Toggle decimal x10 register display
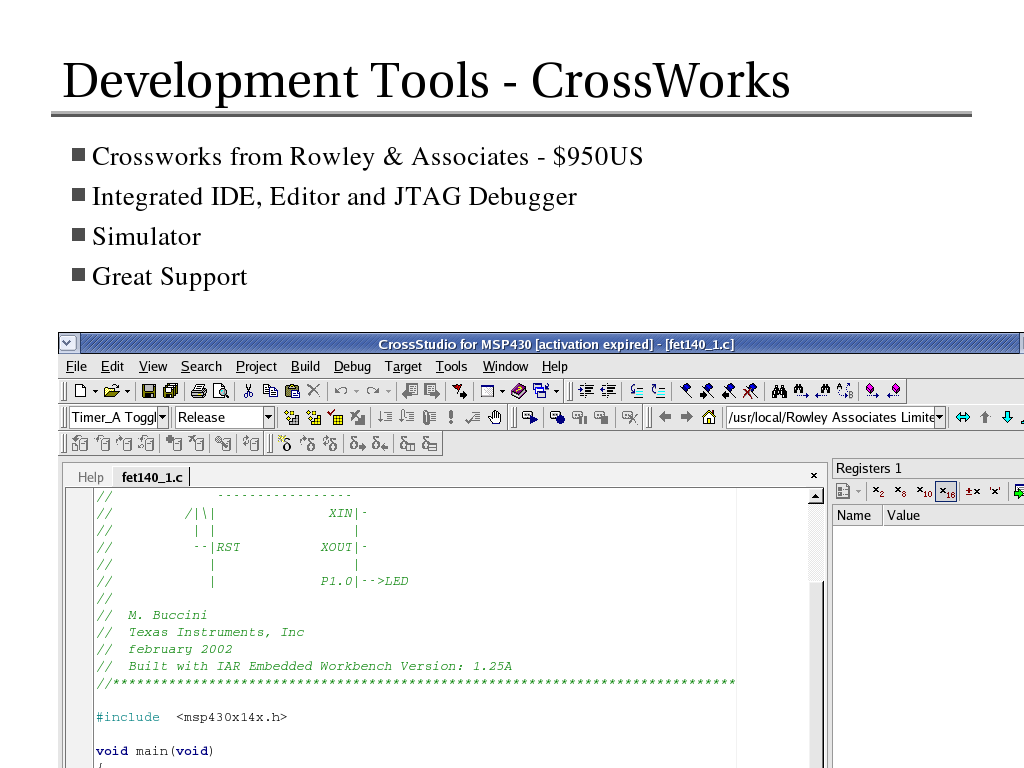Screen dimensions: 1024x768 tap(923, 491)
